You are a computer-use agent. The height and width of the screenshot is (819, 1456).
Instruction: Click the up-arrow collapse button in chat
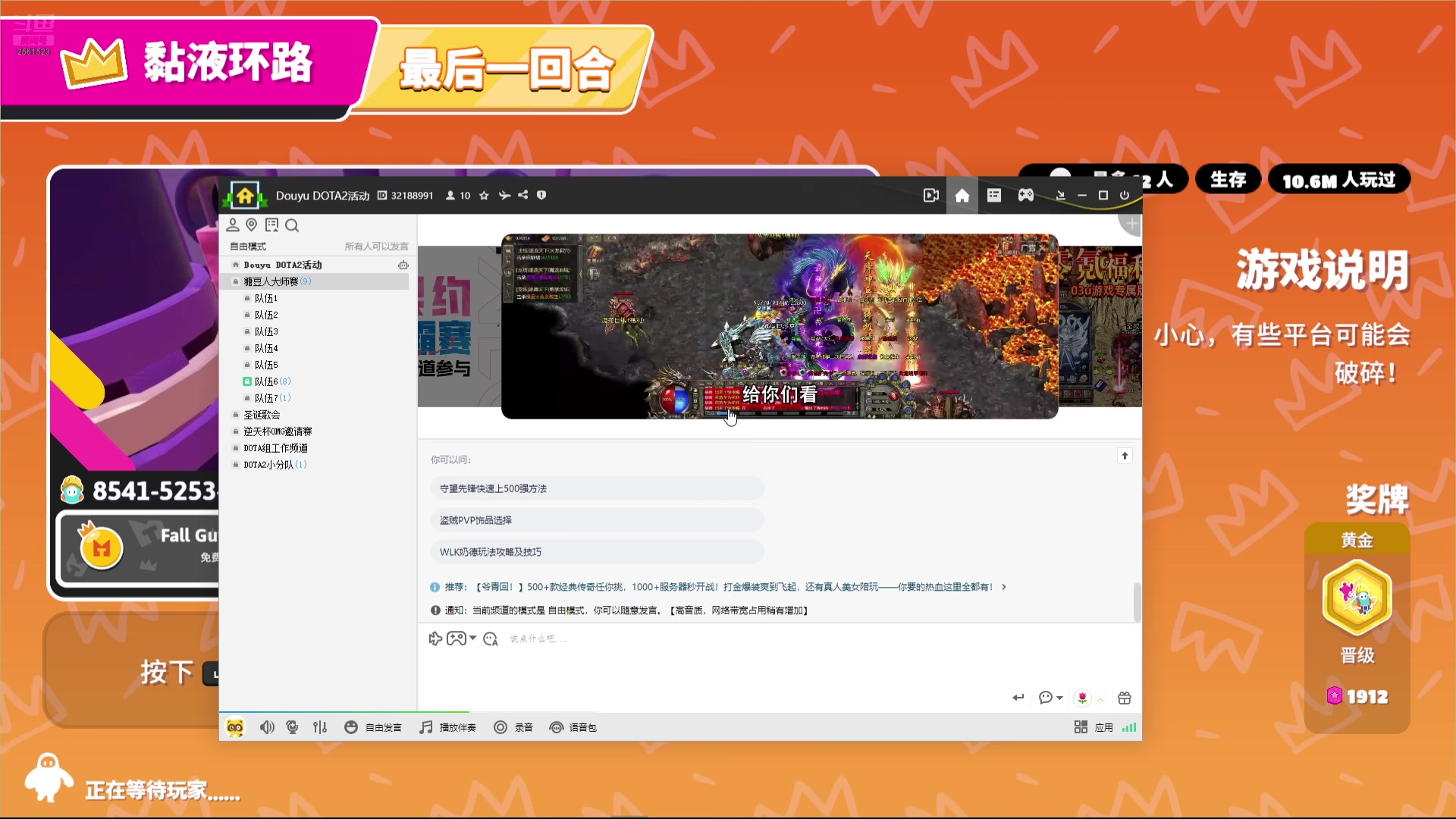(x=1125, y=456)
